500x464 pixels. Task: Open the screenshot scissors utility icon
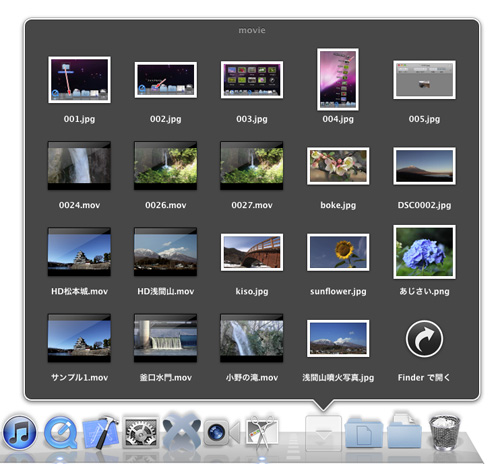click(x=262, y=433)
